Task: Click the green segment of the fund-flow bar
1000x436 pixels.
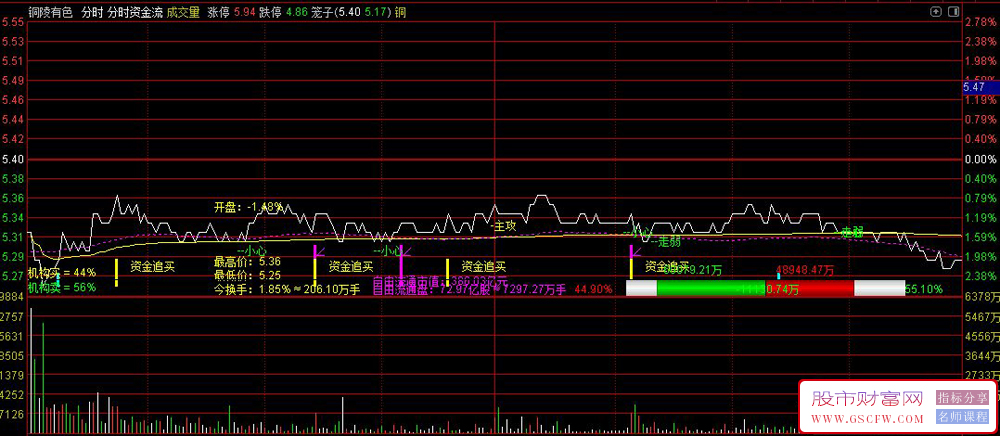Action: [710, 288]
